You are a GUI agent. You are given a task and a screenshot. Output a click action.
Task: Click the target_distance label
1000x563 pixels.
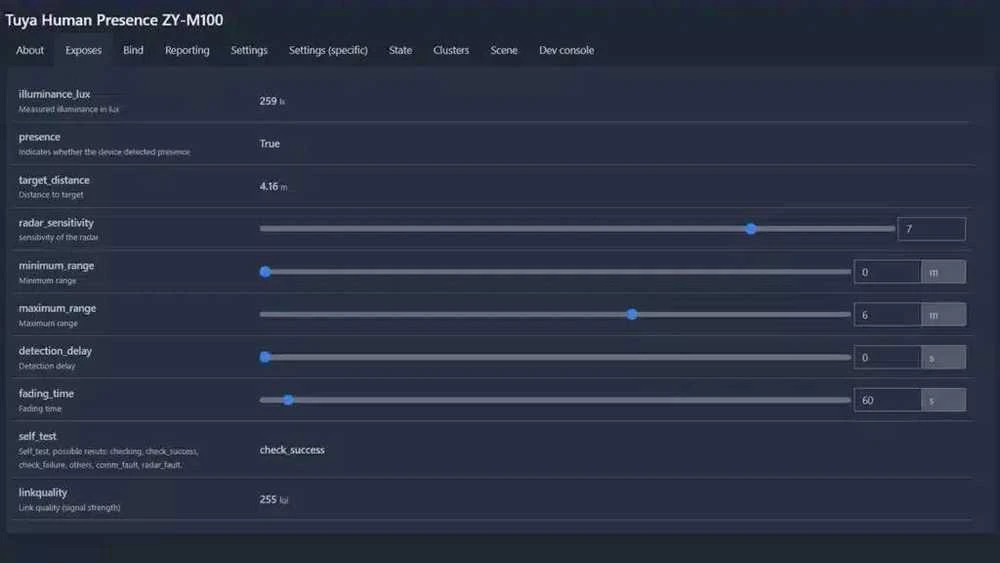pyautogui.click(x=54, y=180)
